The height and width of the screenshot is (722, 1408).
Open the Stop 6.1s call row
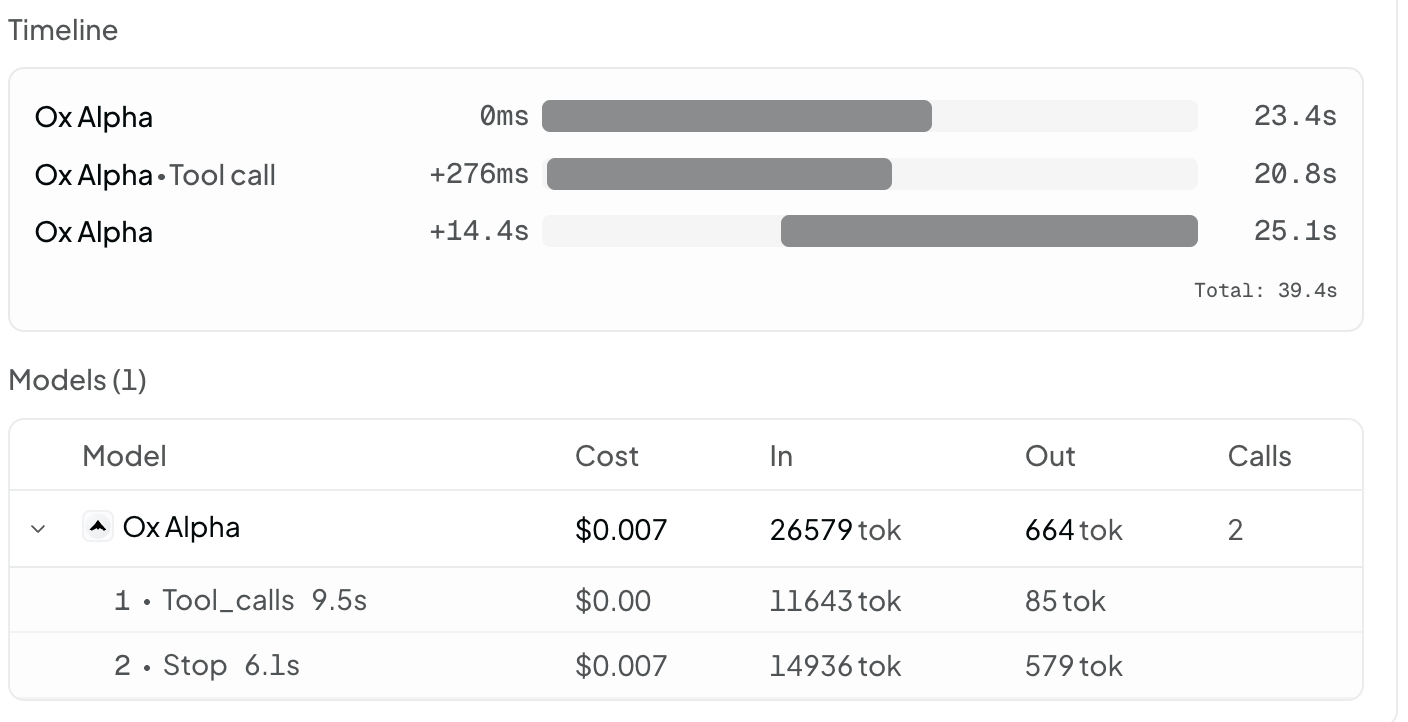(x=686, y=665)
